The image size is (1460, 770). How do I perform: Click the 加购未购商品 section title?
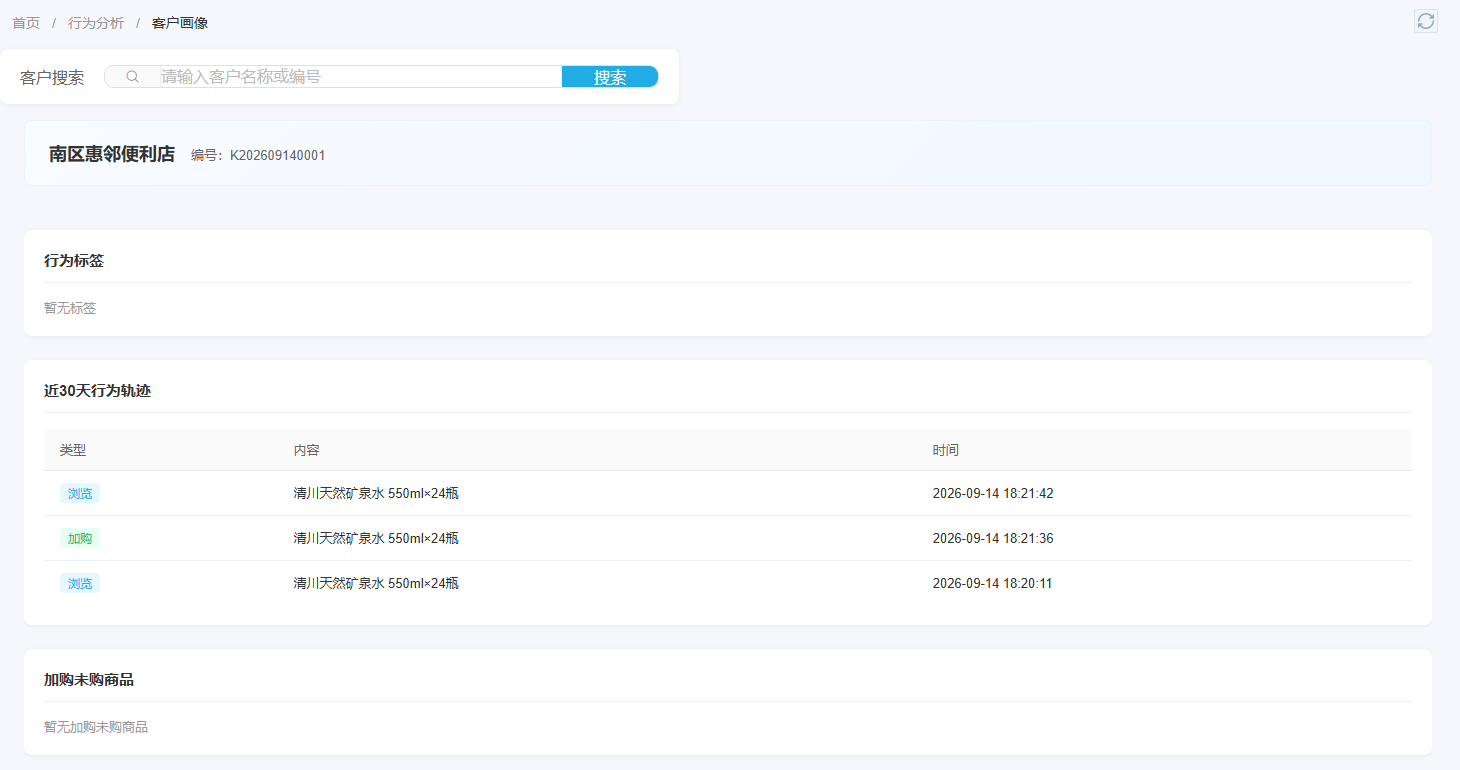89,680
